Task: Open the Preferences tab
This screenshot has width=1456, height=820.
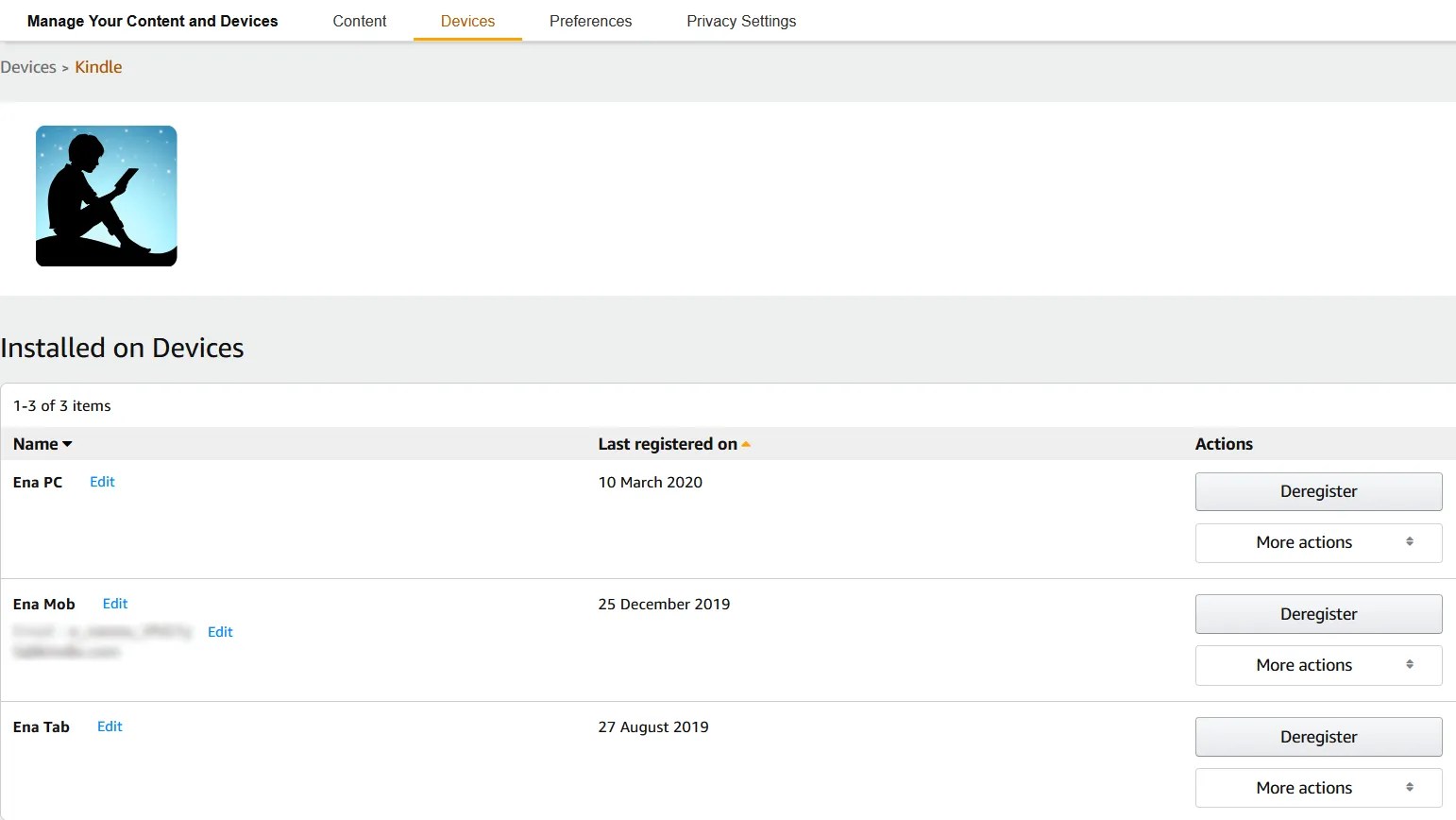Action: point(590,20)
